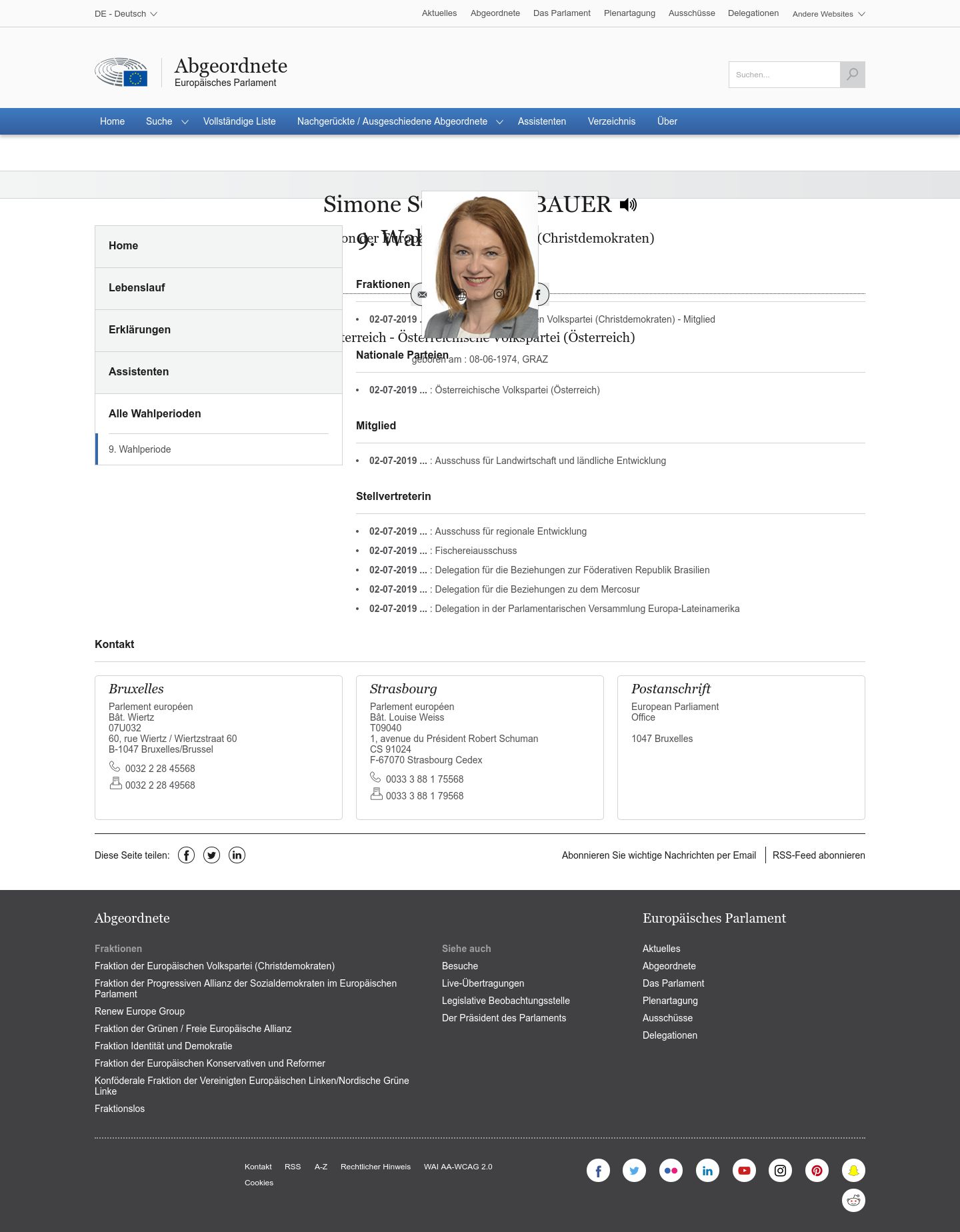
Task: Open the footer LinkedIn icon
Action: 707,1170
